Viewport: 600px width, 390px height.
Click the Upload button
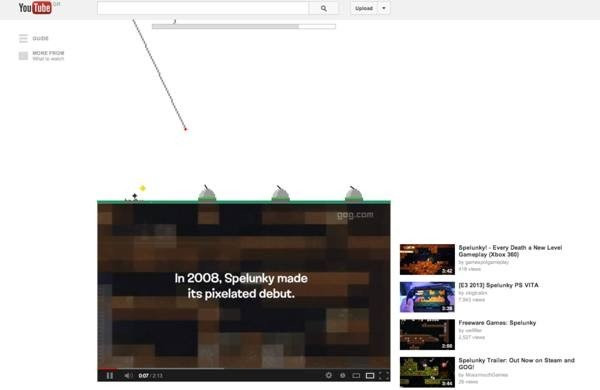(x=364, y=8)
